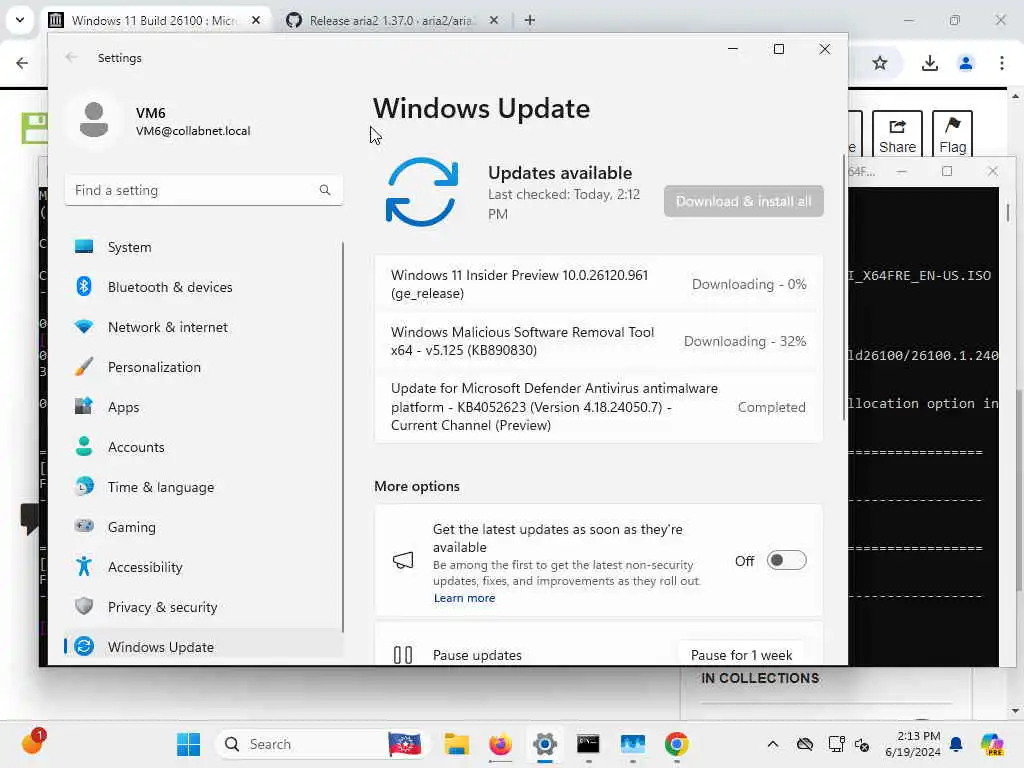Show hidden system tray icons
1024x768 pixels.
click(x=773, y=744)
